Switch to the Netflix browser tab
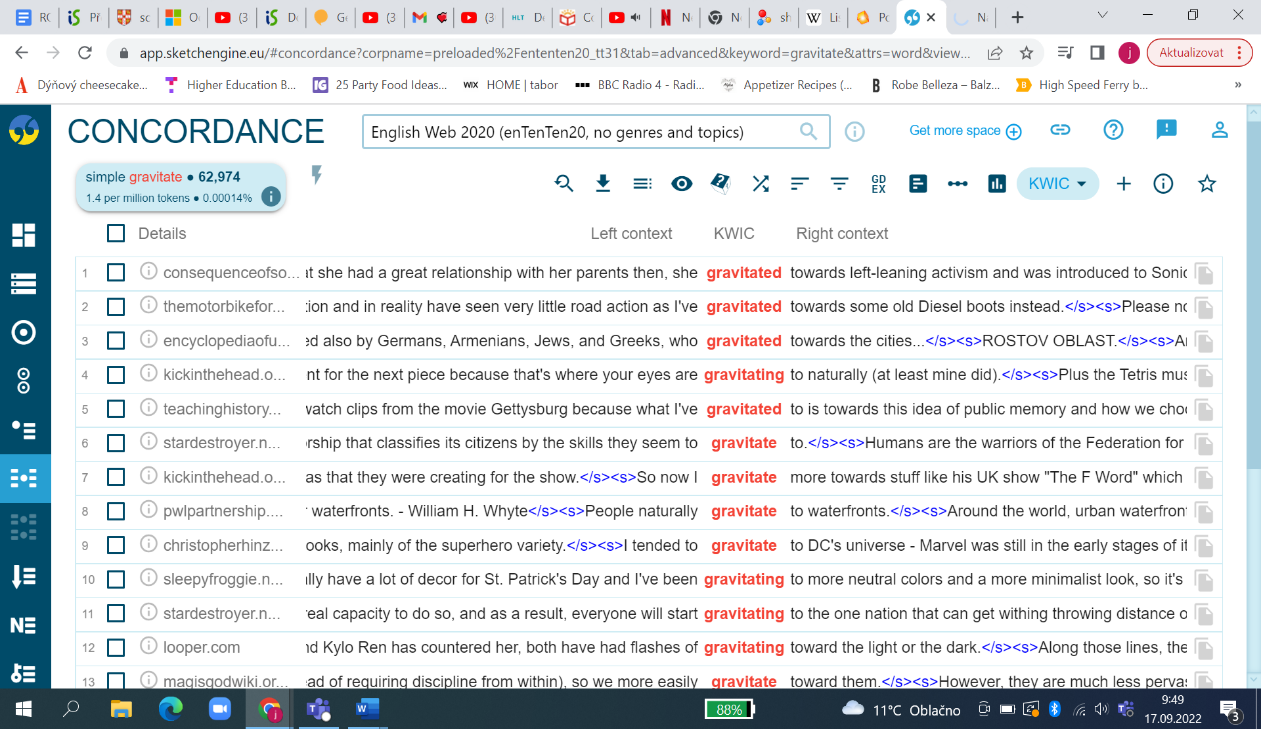The image size is (1261, 729). [x=671, y=17]
